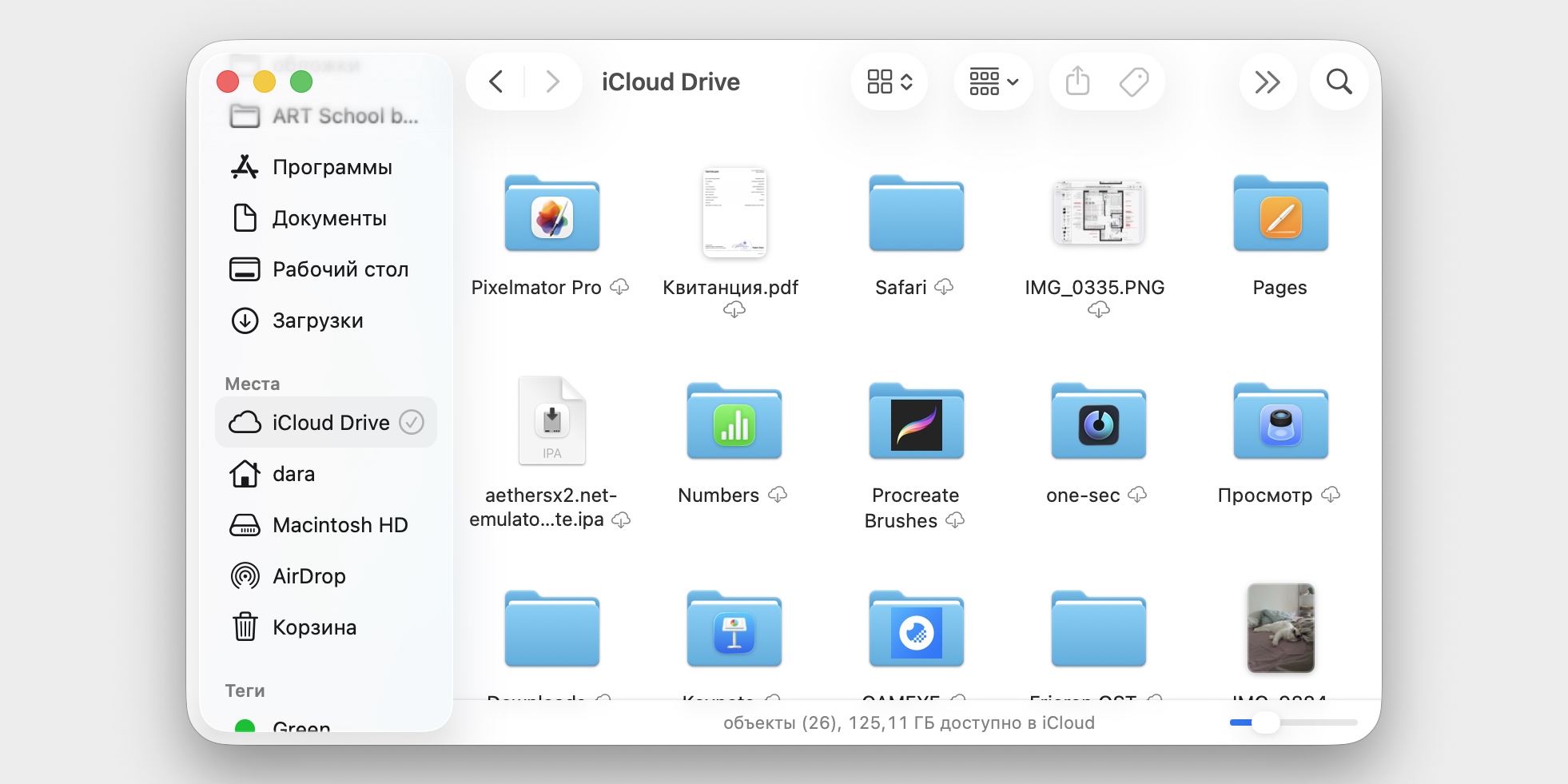Click the Tags button in the toolbar
The width and height of the screenshot is (1568, 784).
1135,81
